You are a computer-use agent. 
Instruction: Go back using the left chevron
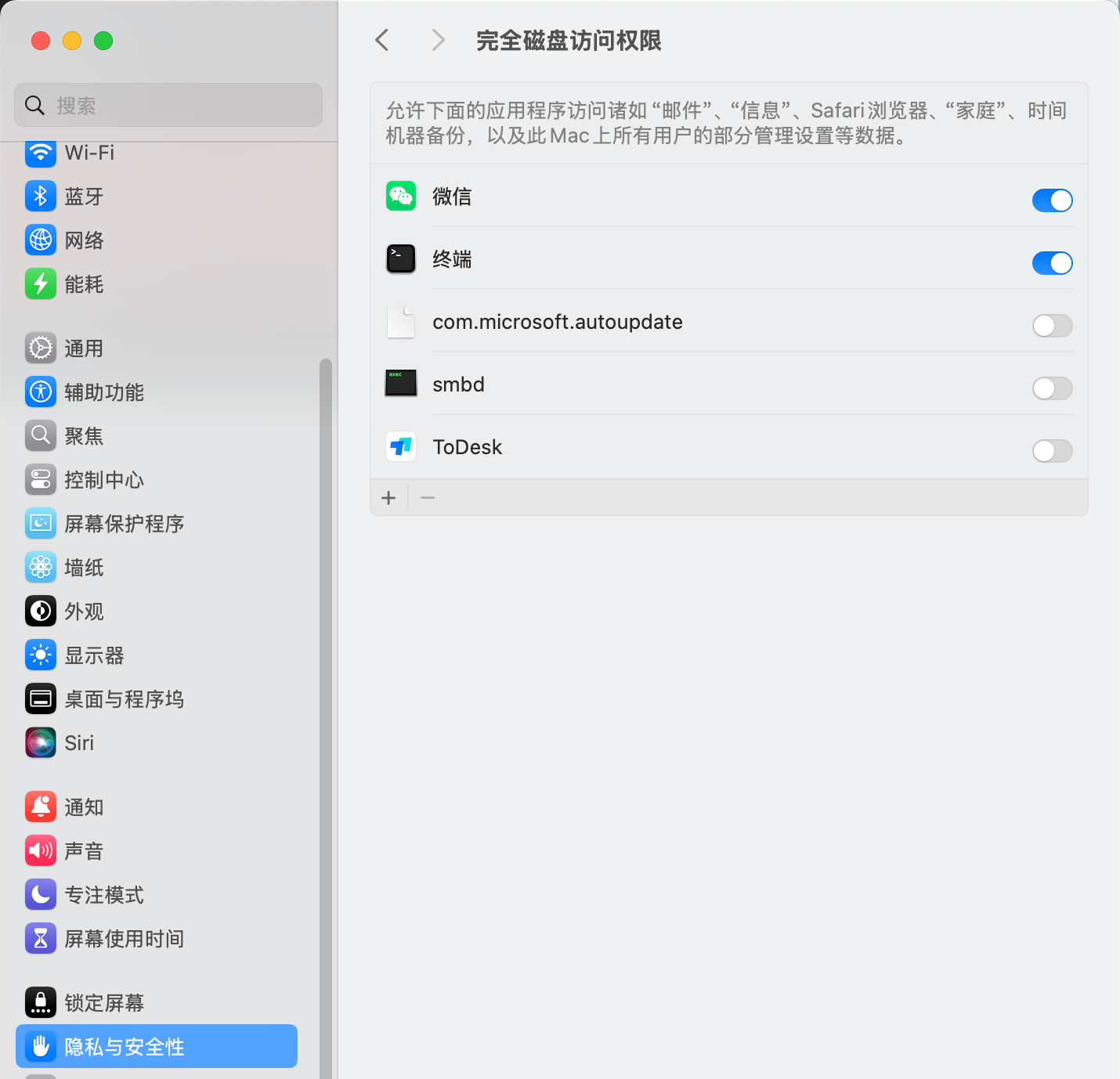pyautogui.click(x=382, y=40)
